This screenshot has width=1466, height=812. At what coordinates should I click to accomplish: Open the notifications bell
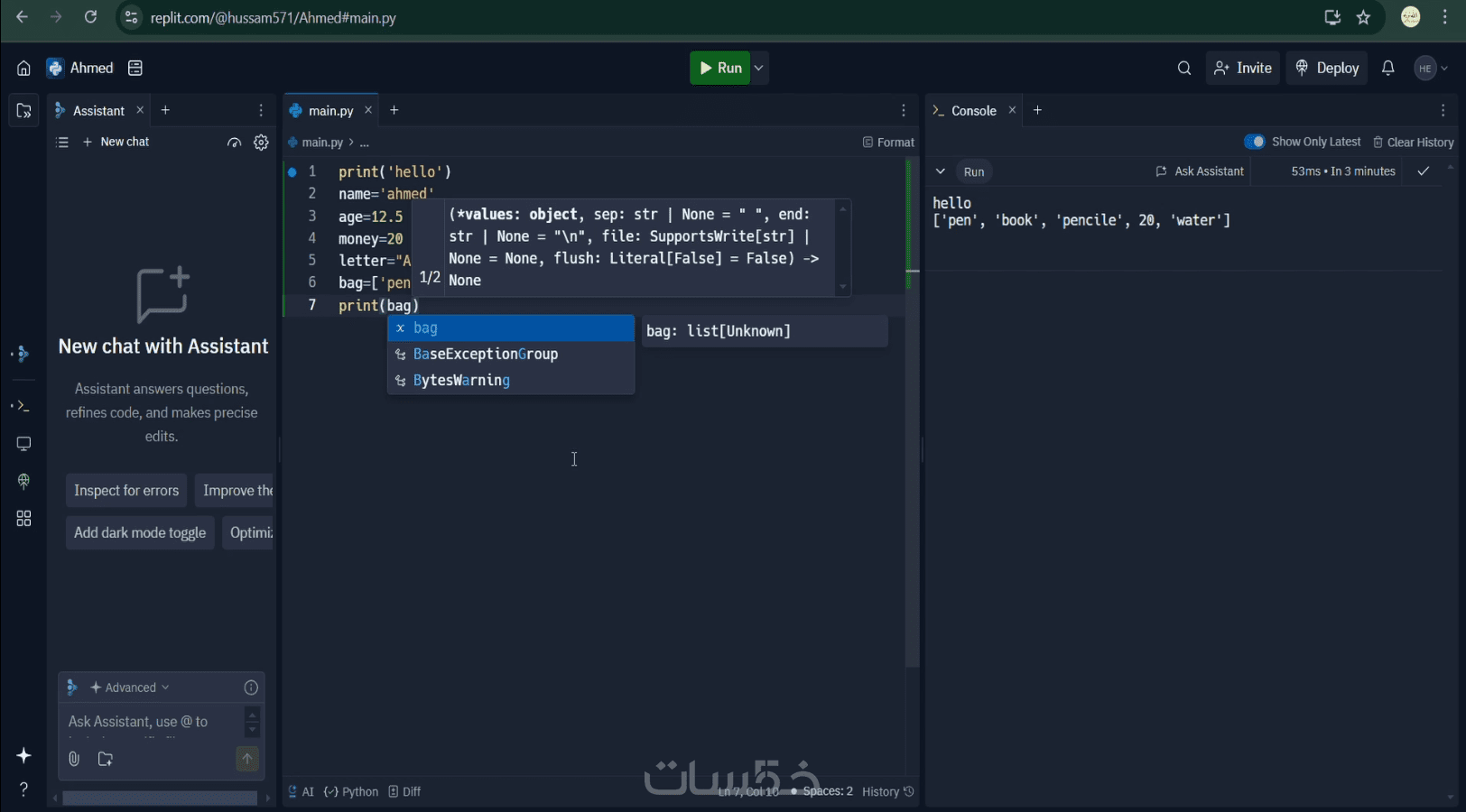(x=1388, y=69)
